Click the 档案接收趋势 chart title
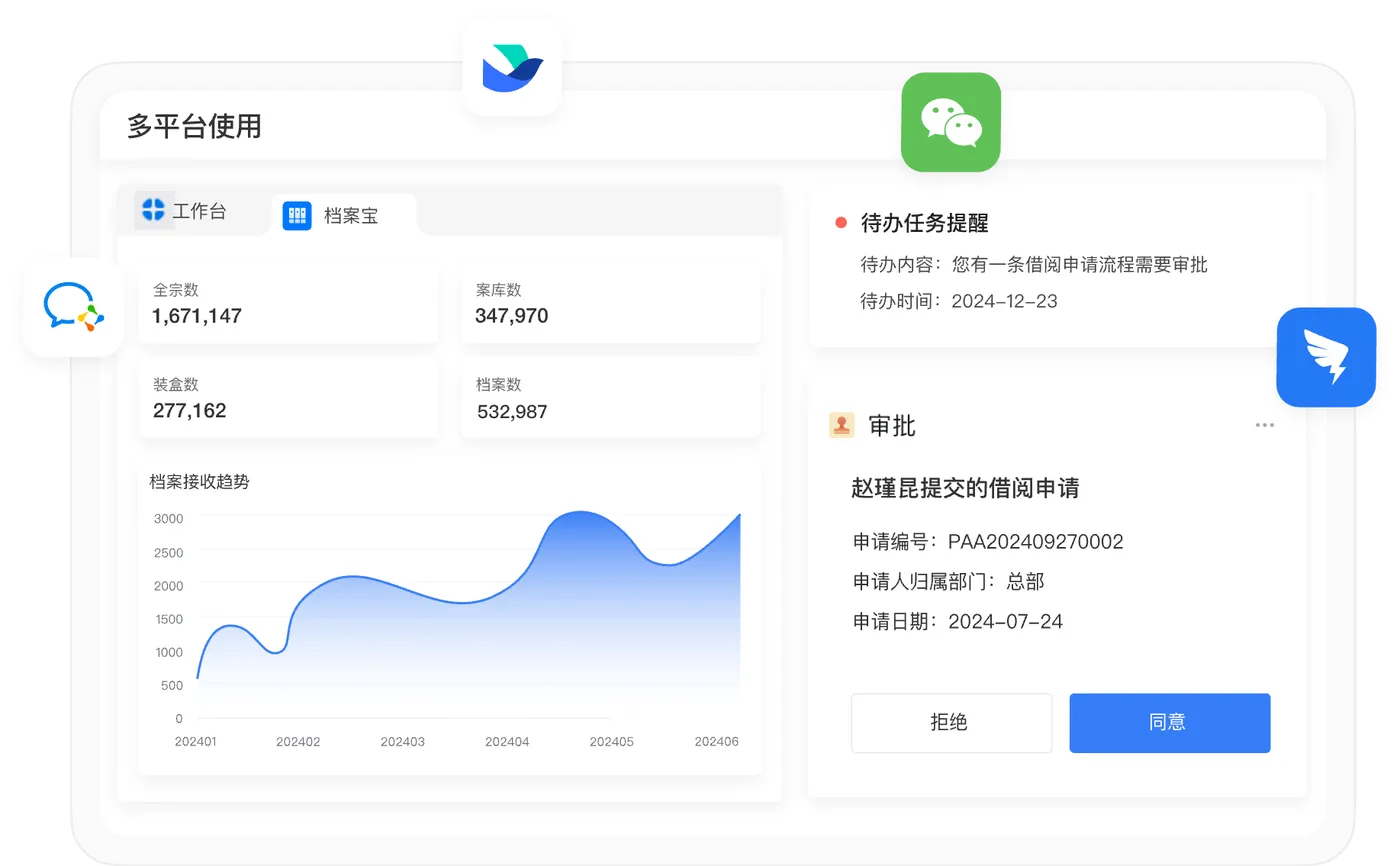1400x866 pixels. point(199,482)
